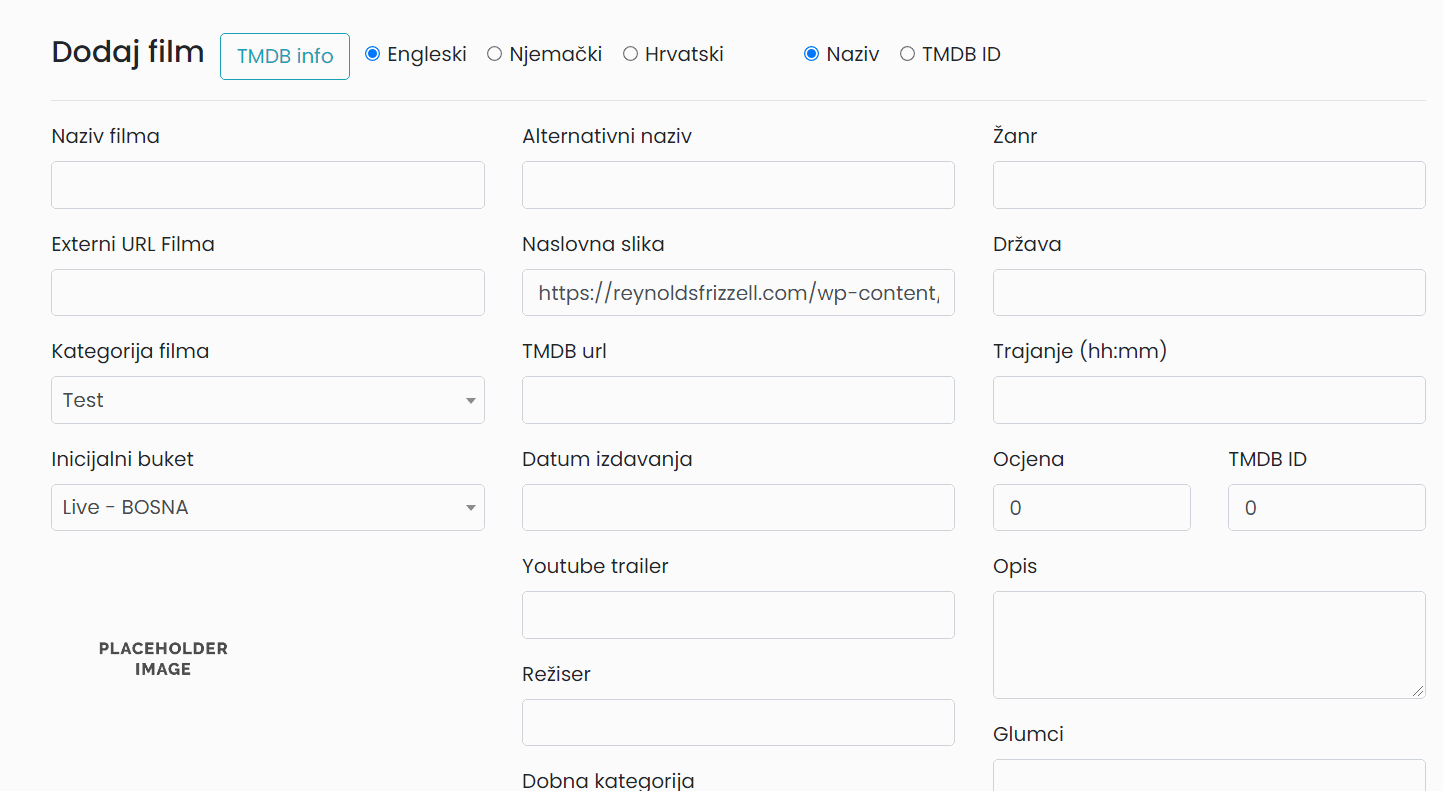Image resolution: width=1443 pixels, height=791 pixels.
Task: Click the Dodaj film heading
Action: [128, 51]
